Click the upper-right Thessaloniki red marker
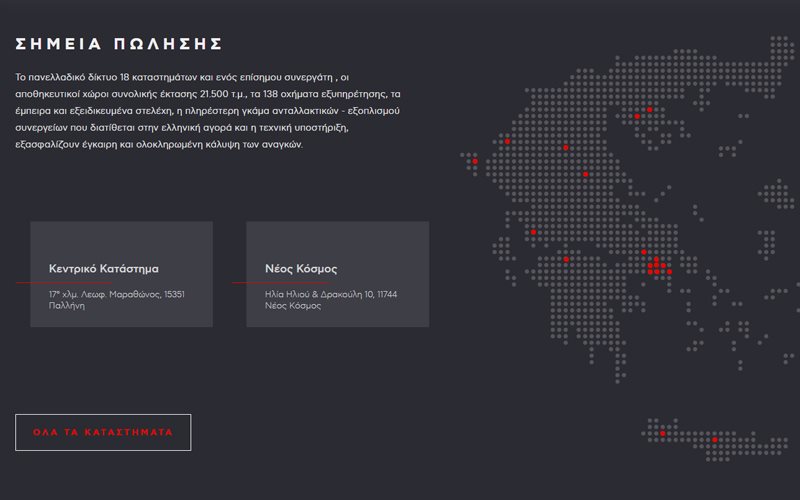This screenshot has width=800, height=500. (649, 109)
